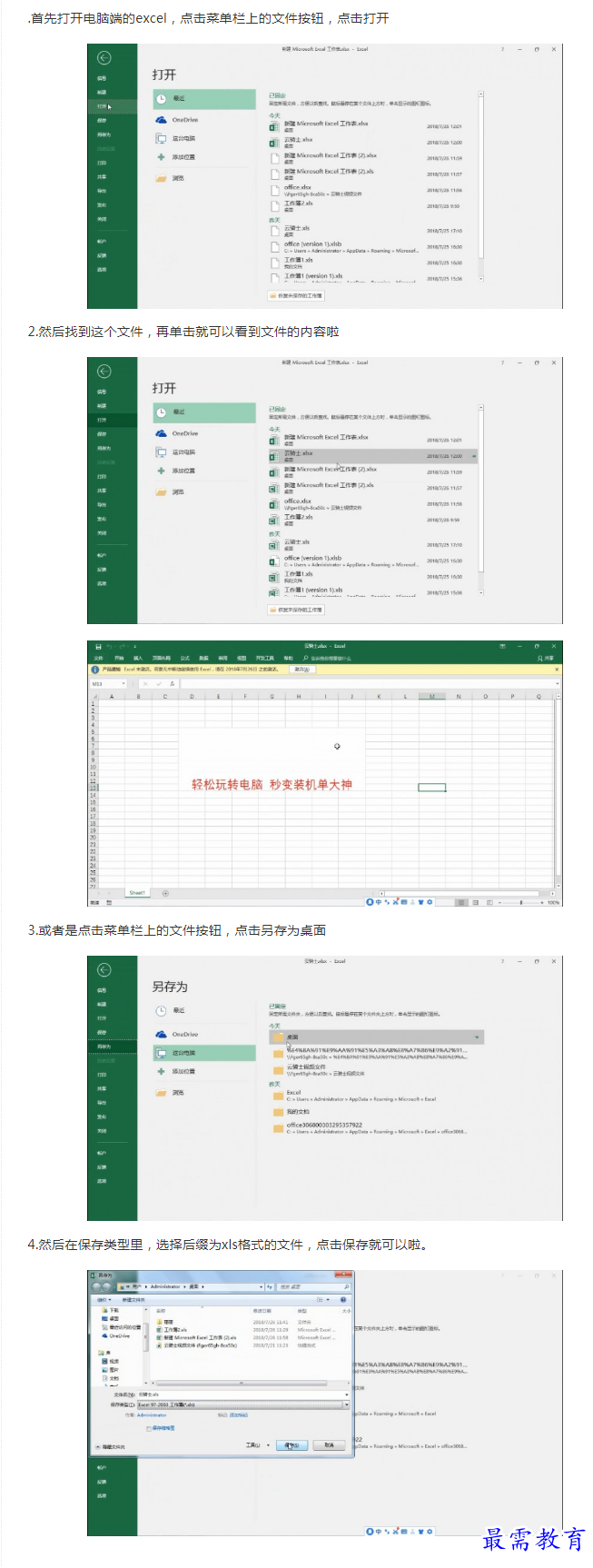The image size is (593, 1568).
Task: Add a new sheet with the plus icon
Action: coord(165,893)
